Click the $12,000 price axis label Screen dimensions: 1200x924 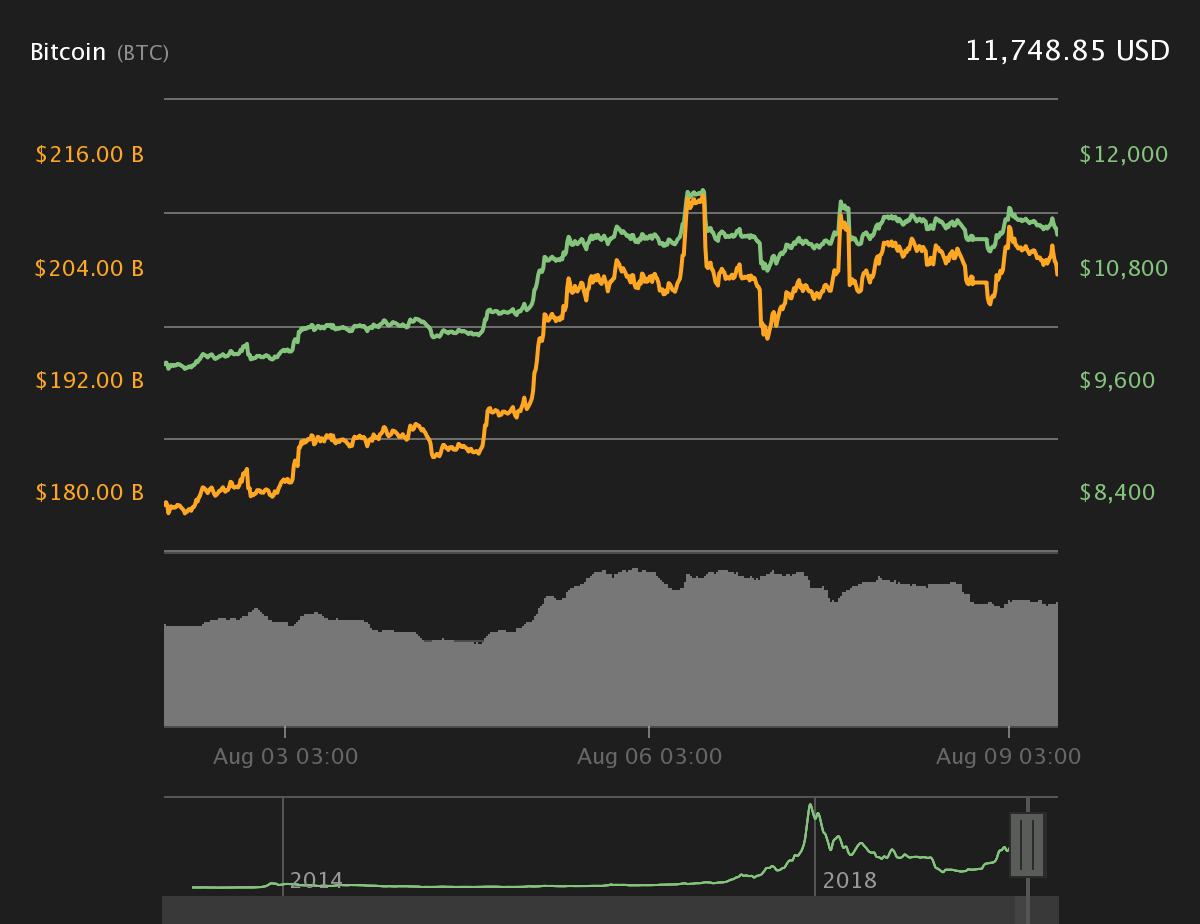1124,155
